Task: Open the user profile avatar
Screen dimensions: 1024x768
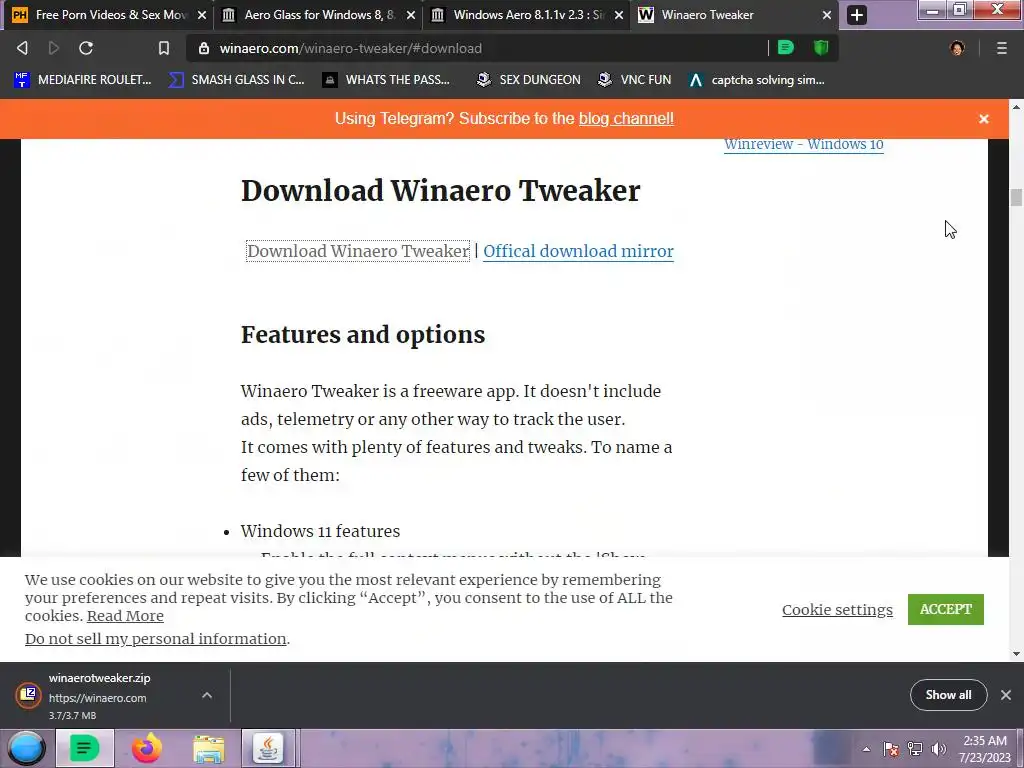Action: point(957,48)
